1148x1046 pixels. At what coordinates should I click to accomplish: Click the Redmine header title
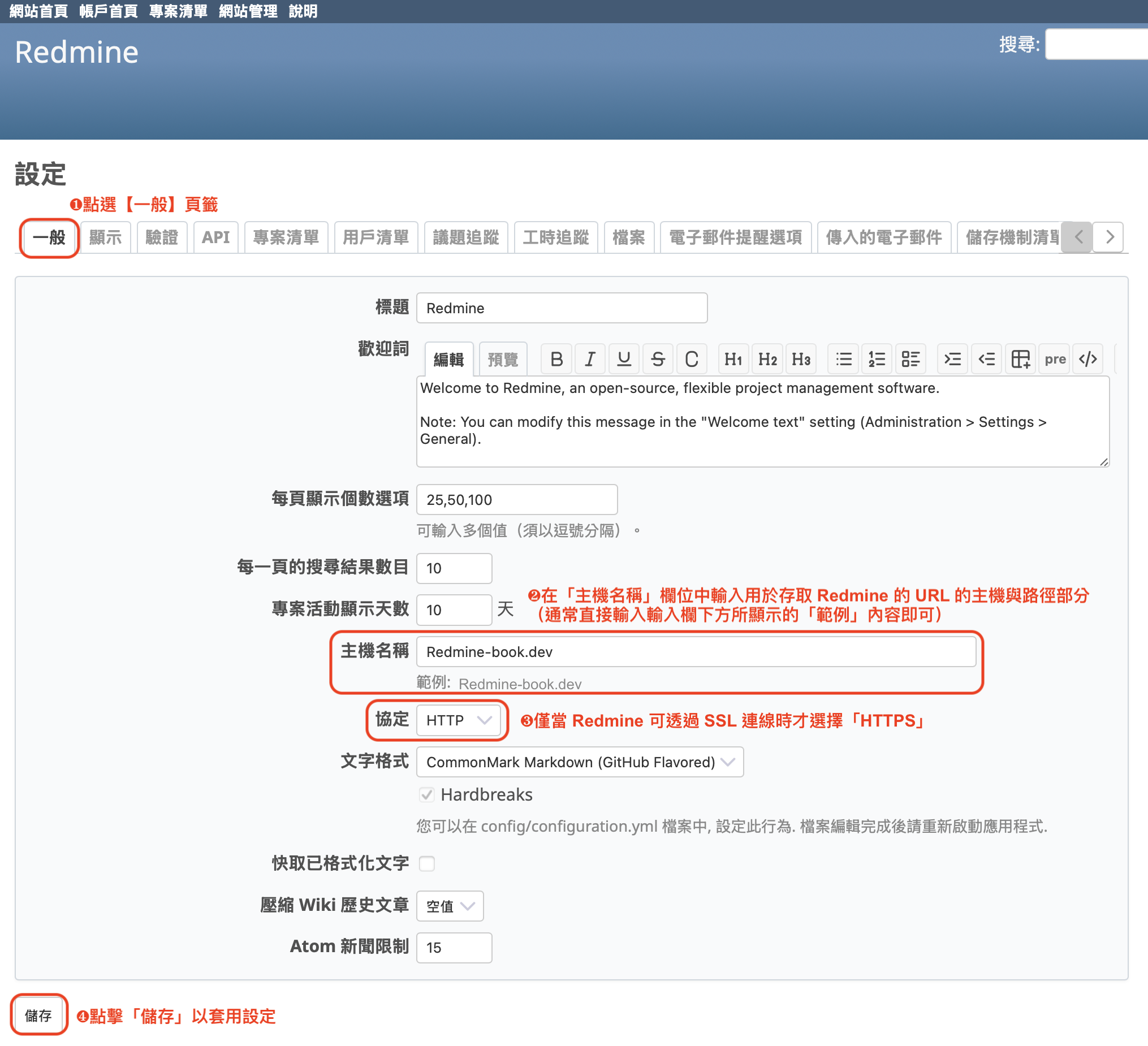(76, 53)
